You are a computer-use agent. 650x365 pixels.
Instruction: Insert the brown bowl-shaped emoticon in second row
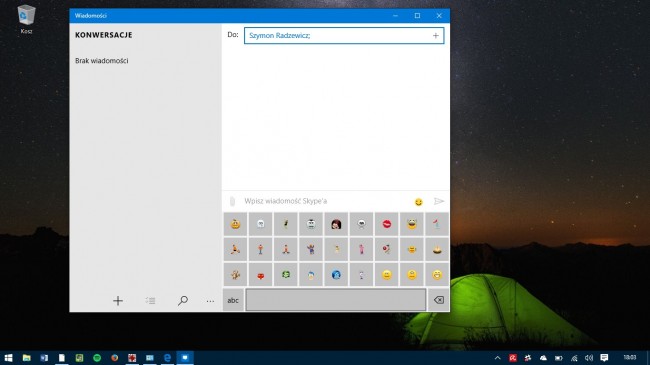(437, 249)
